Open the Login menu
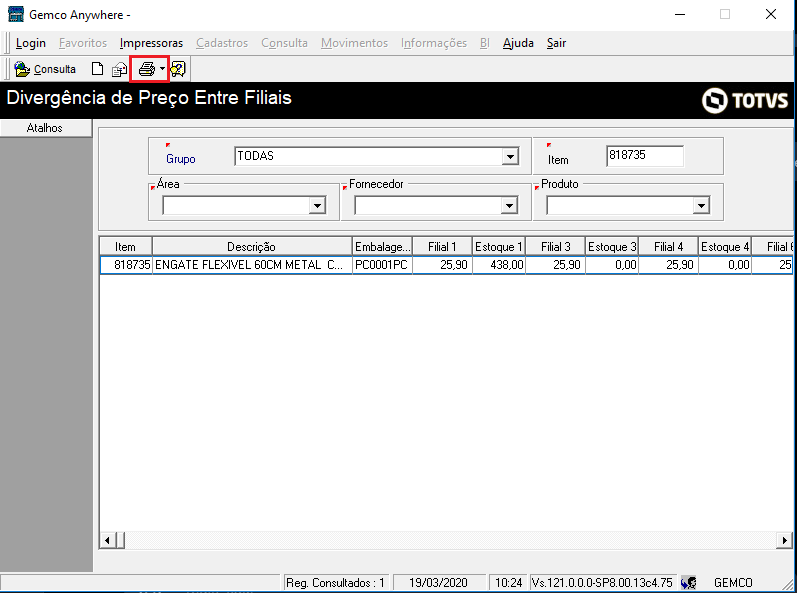797x593 pixels. [30, 43]
